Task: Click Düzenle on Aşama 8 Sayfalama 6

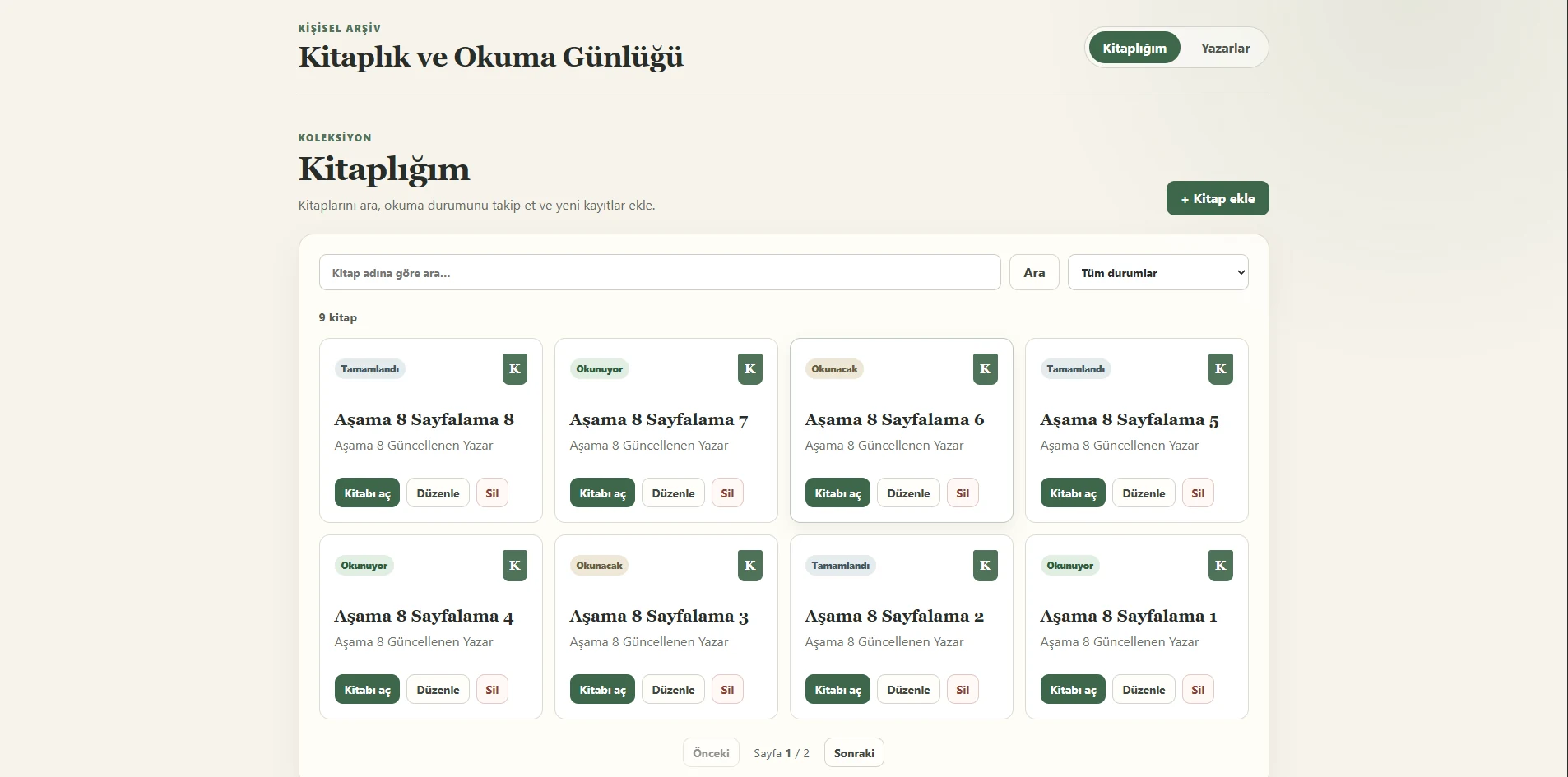Action: tap(908, 493)
